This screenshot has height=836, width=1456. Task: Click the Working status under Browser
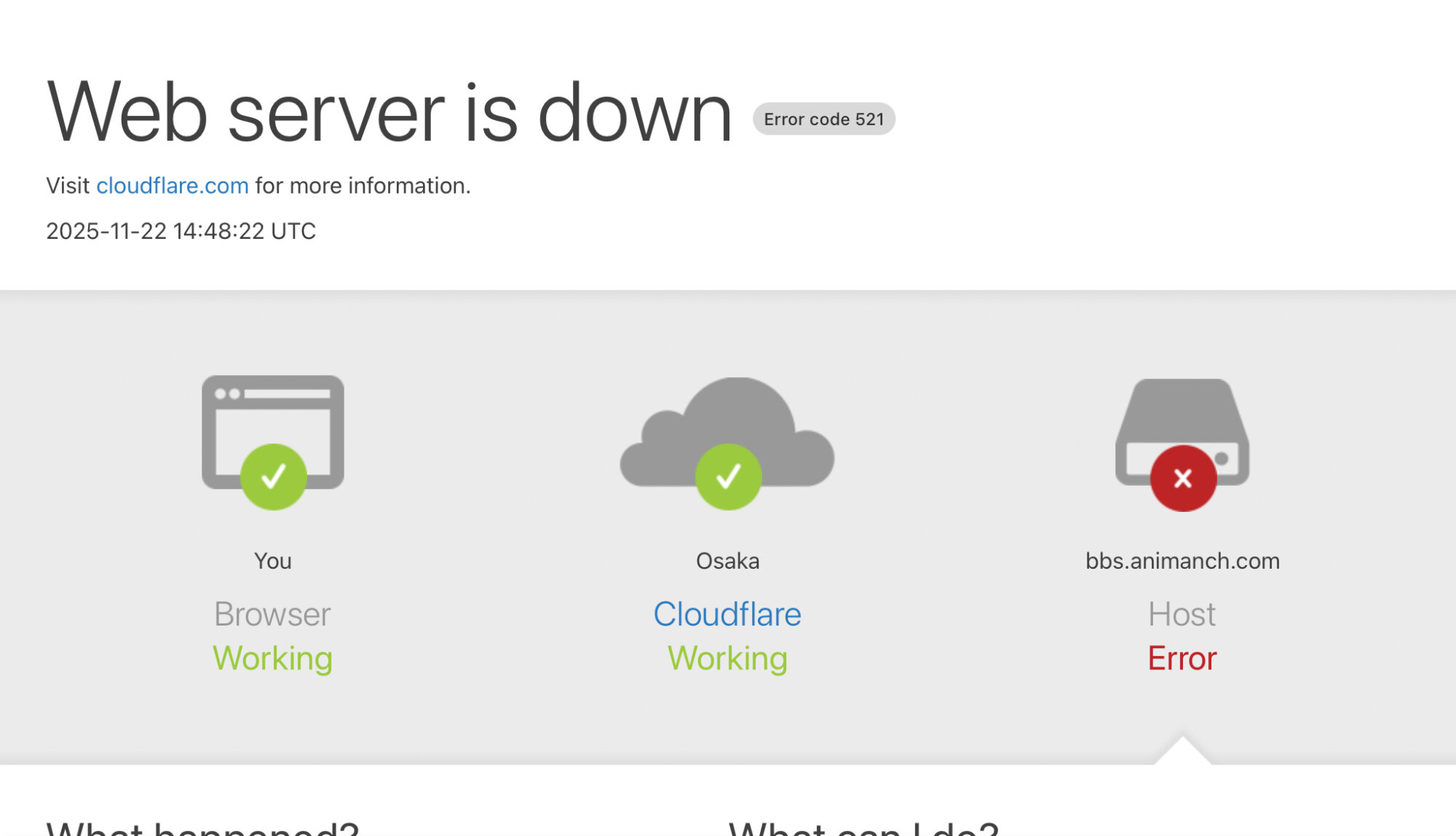pyautogui.click(x=272, y=658)
